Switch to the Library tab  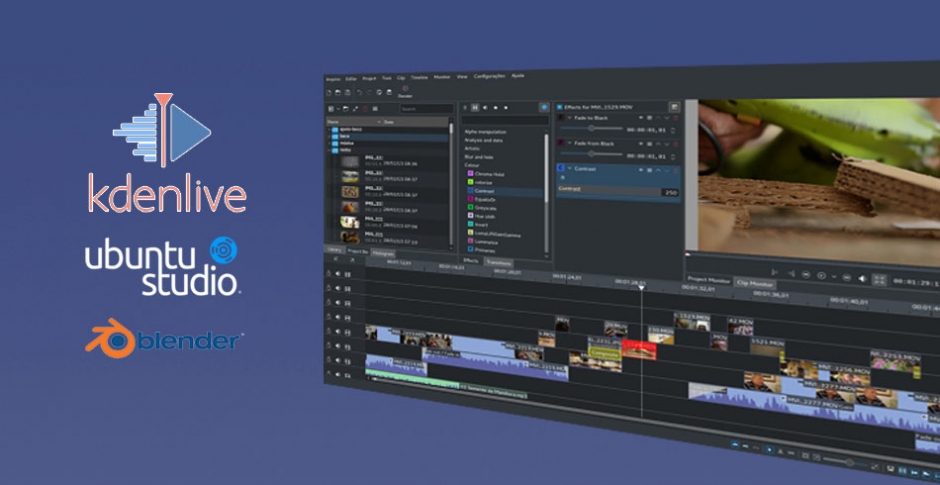pyautogui.click(x=335, y=250)
